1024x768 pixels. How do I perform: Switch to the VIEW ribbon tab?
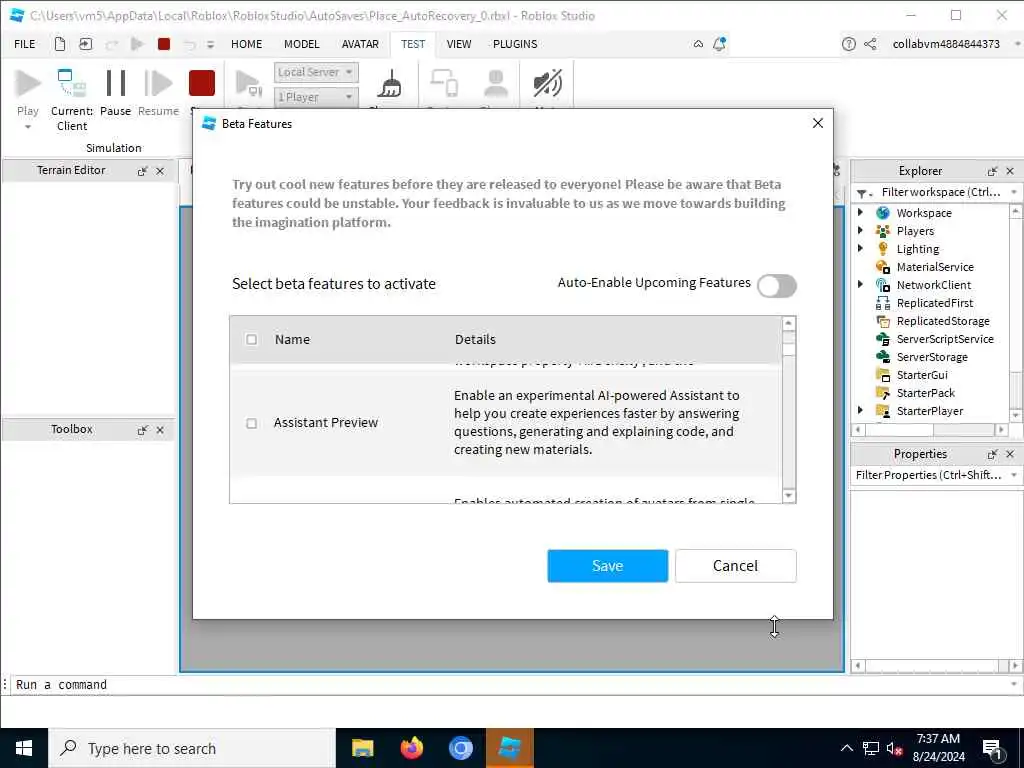pyautogui.click(x=458, y=44)
